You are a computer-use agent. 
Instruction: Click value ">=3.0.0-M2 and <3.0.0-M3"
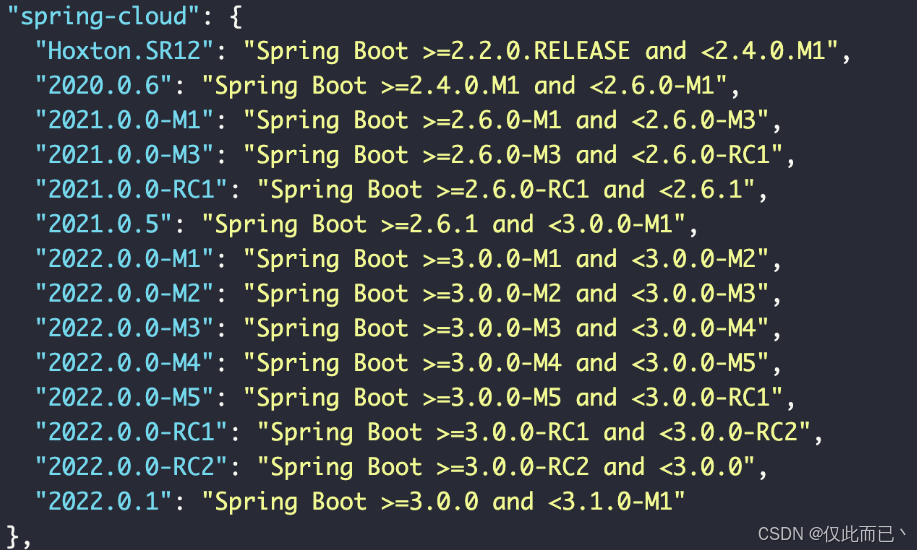590,293
